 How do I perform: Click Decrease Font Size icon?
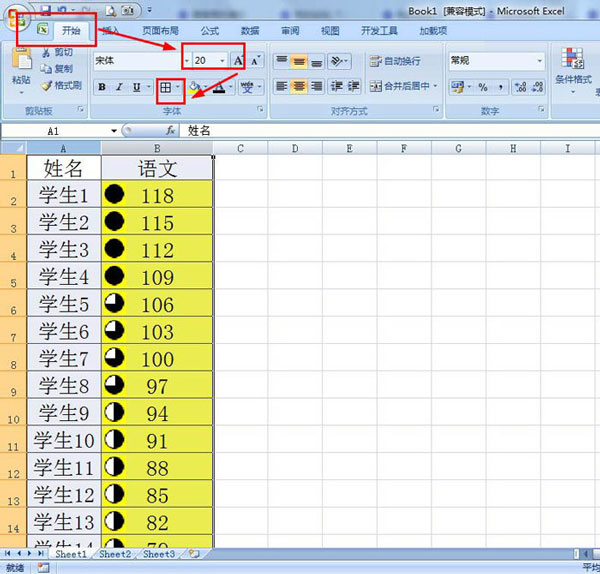(256, 61)
